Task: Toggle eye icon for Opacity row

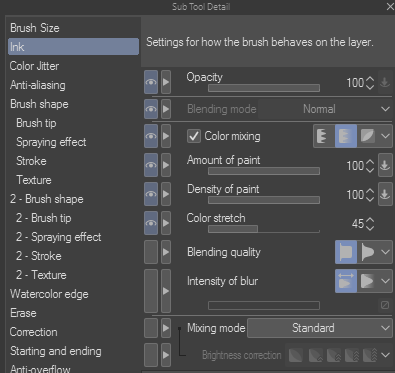Action: coord(151,82)
